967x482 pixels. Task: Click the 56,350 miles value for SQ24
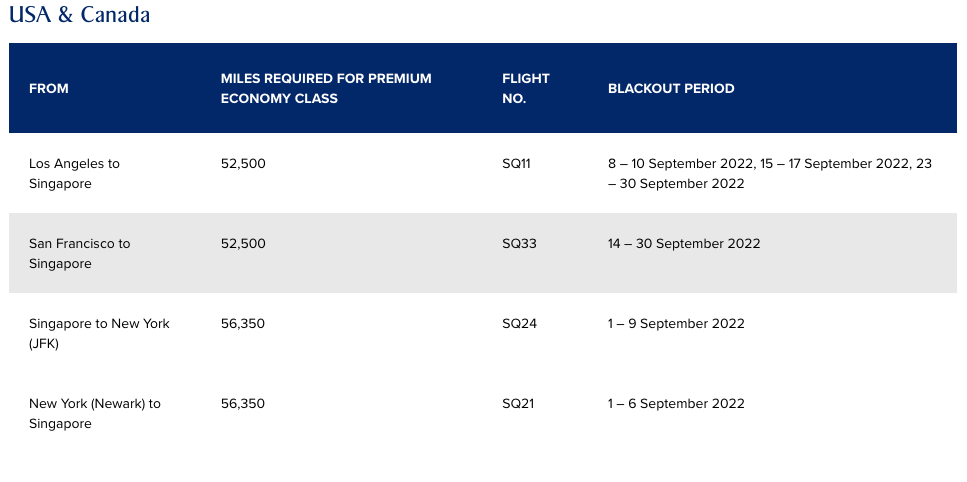(x=243, y=324)
